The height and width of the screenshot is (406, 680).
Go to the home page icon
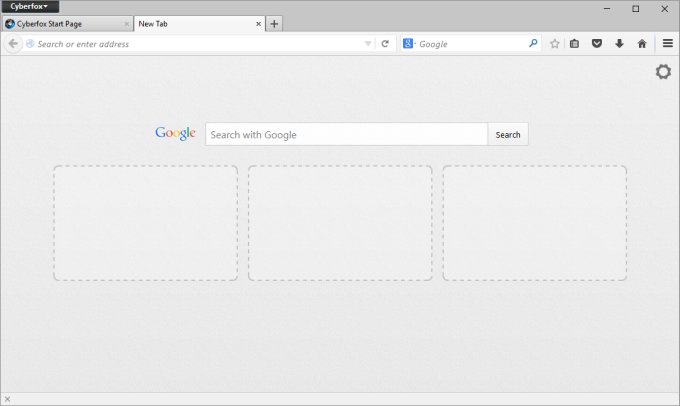642,43
